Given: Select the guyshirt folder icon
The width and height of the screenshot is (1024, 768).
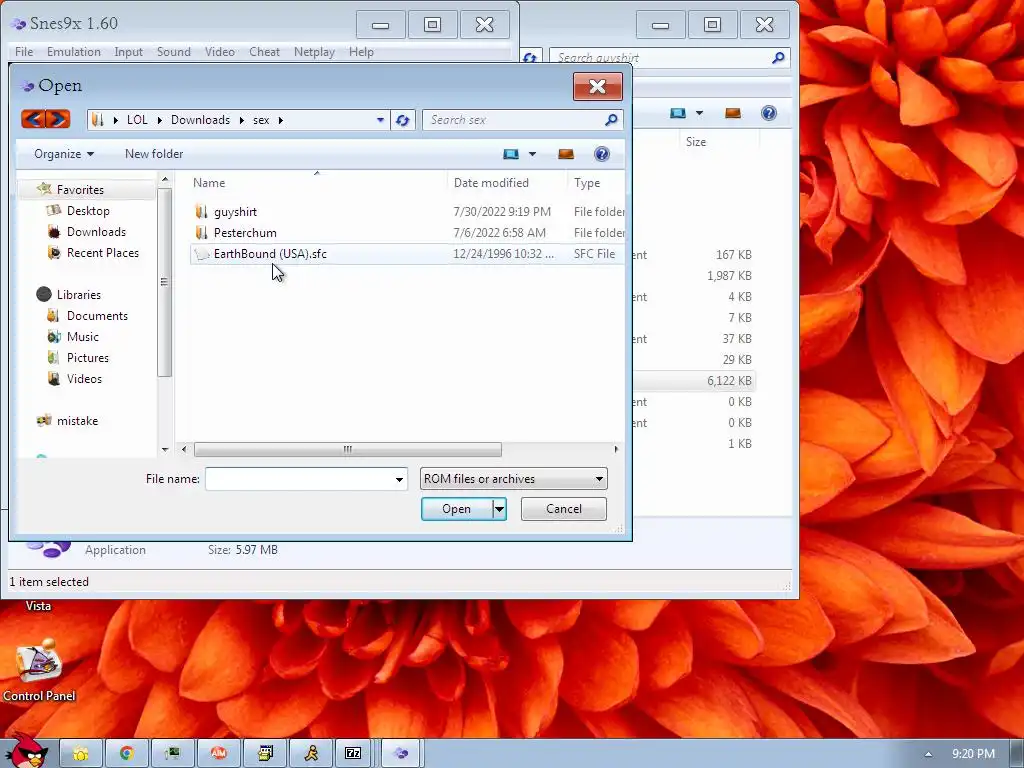Looking at the screenshot, I should coord(201,212).
